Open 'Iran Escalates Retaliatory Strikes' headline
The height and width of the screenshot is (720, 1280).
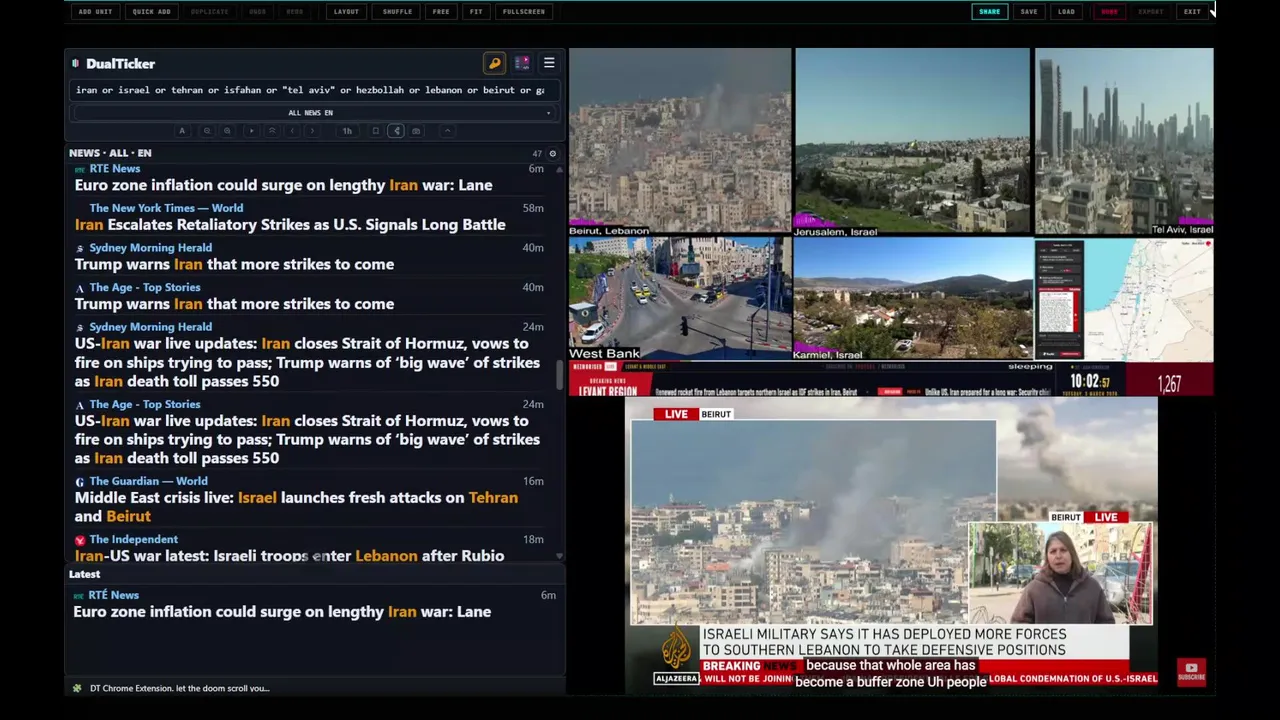pos(290,225)
